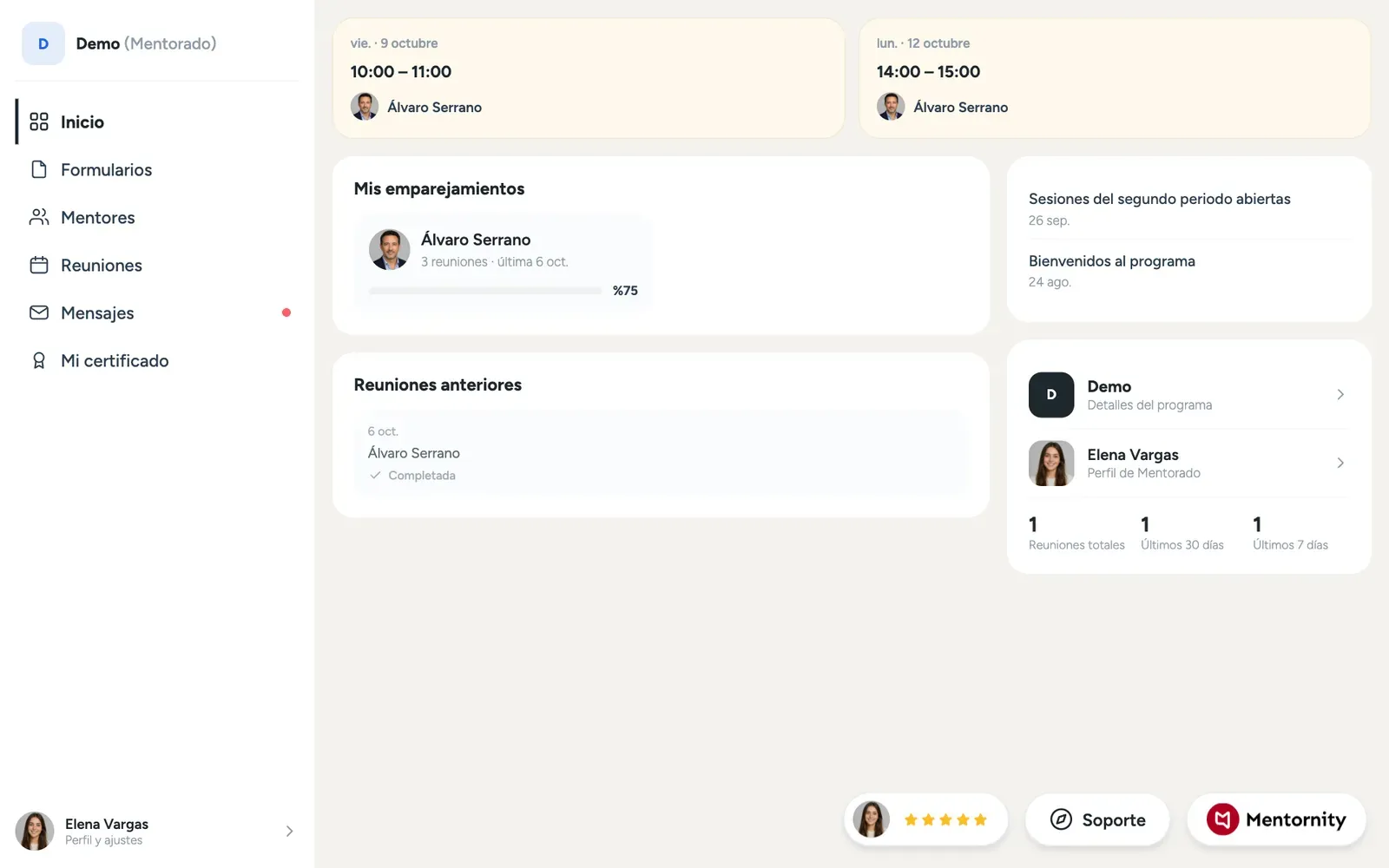This screenshot has height=868, width=1389.
Task: Click Álvaro Serrano avatar on 9 octubre card
Action: click(365, 107)
